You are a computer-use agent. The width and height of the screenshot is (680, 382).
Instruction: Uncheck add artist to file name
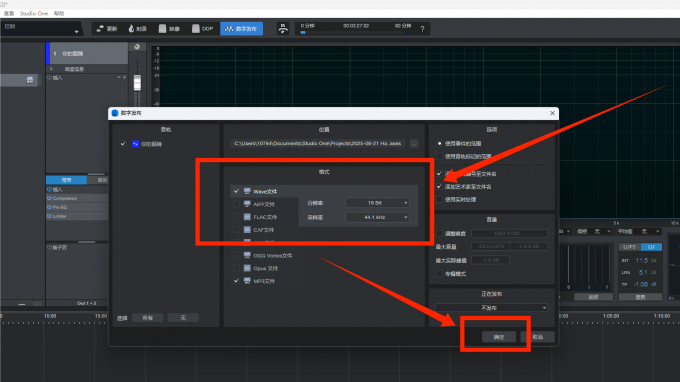tap(439, 186)
